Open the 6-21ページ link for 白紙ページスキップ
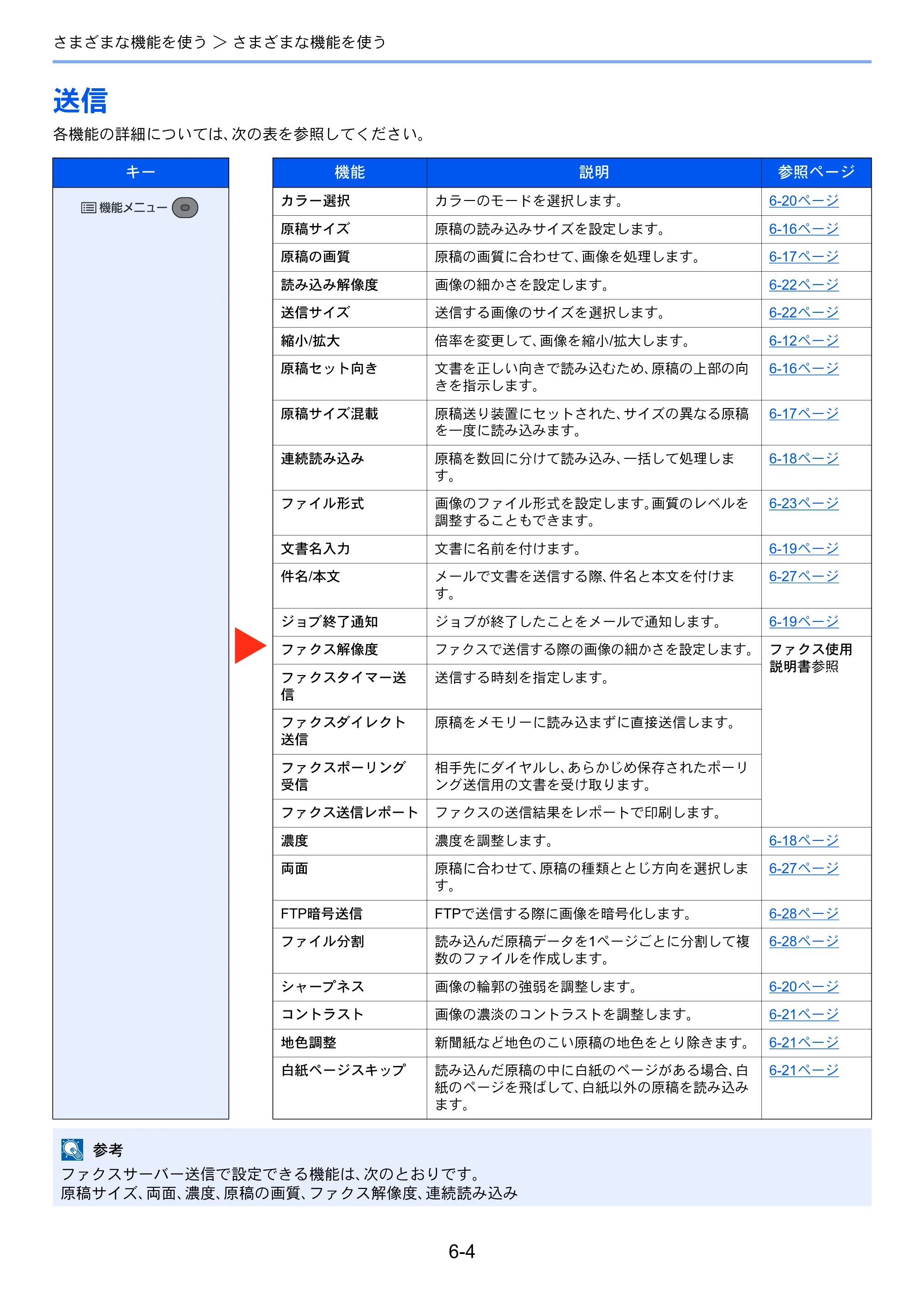 point(804,1071)
